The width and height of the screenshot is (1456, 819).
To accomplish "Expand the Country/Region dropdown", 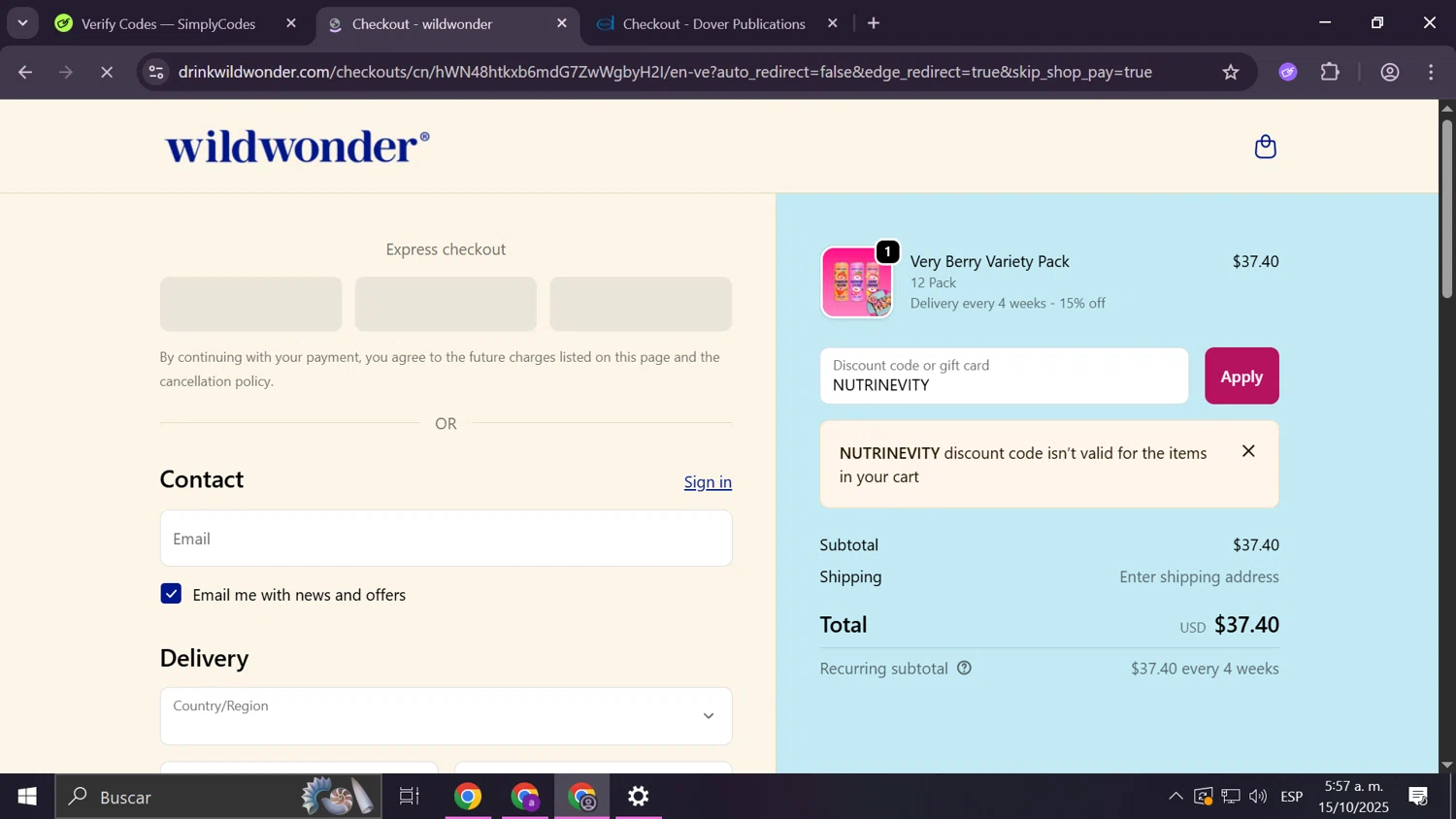I will (446, 716).
